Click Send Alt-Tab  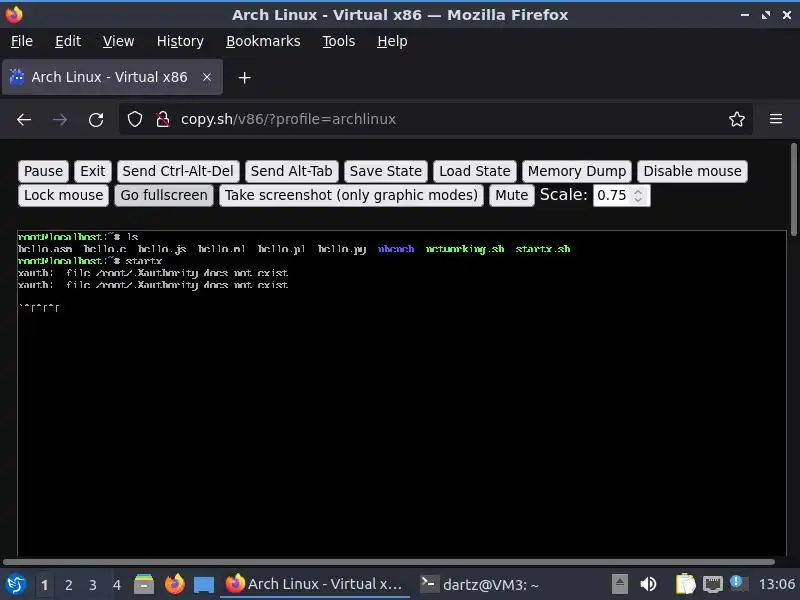(x=291, y=171)
